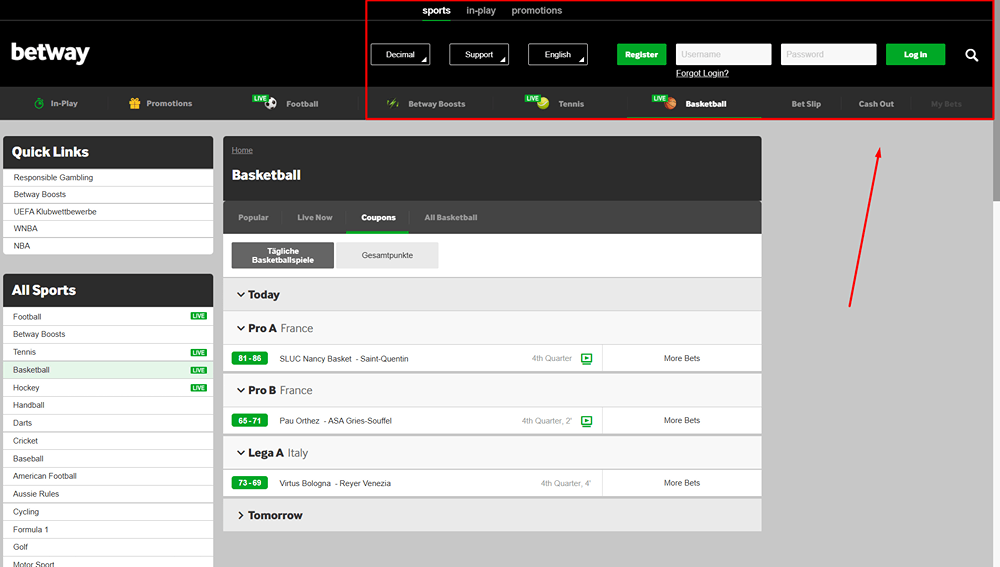Click the 81 - 86 score badge
This screenshot has height=567, width=1000.
(x=249, y=358)
